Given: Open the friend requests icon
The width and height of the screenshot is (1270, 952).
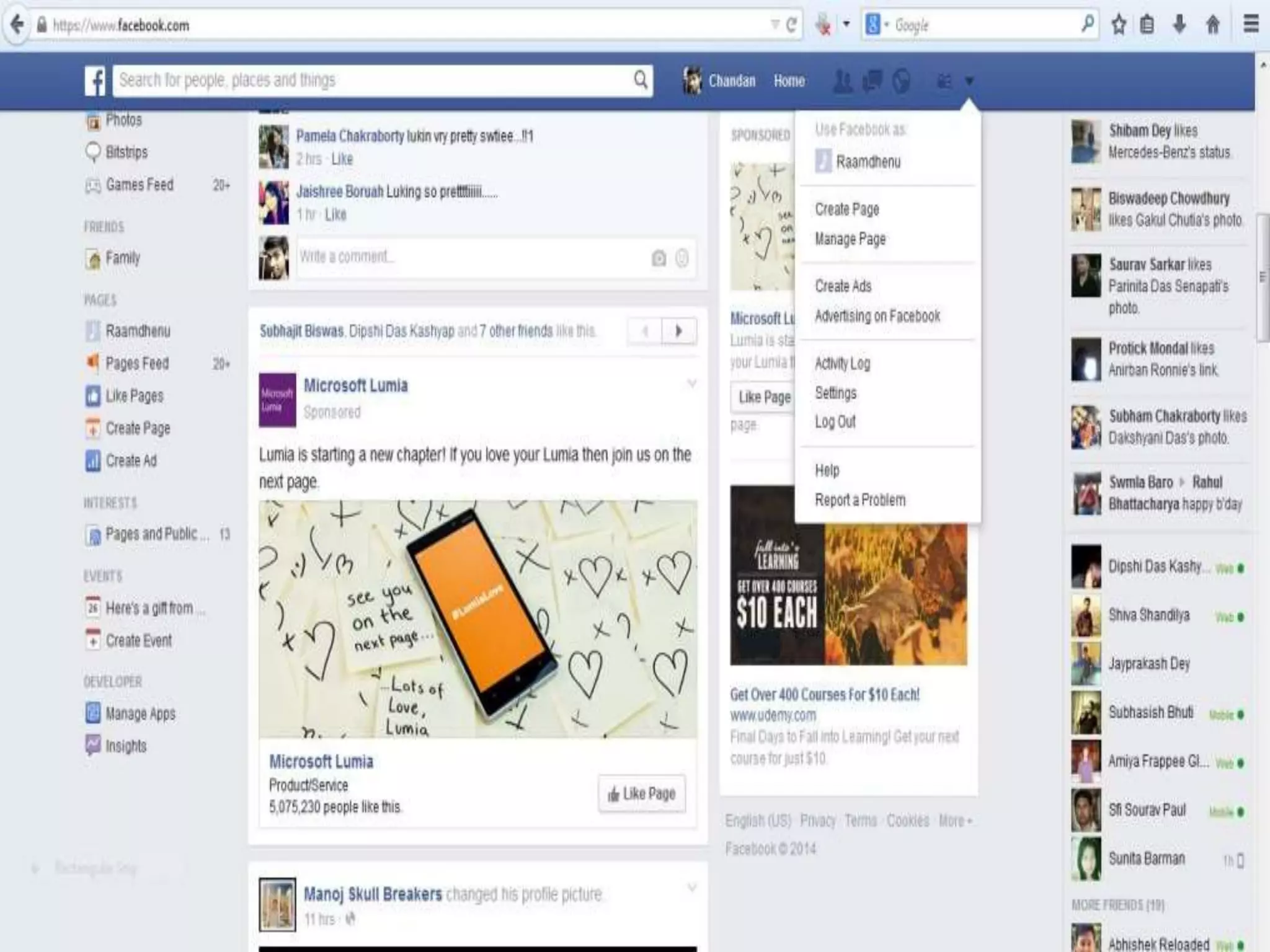Looking at the screenshot, I should pos(842,81).
